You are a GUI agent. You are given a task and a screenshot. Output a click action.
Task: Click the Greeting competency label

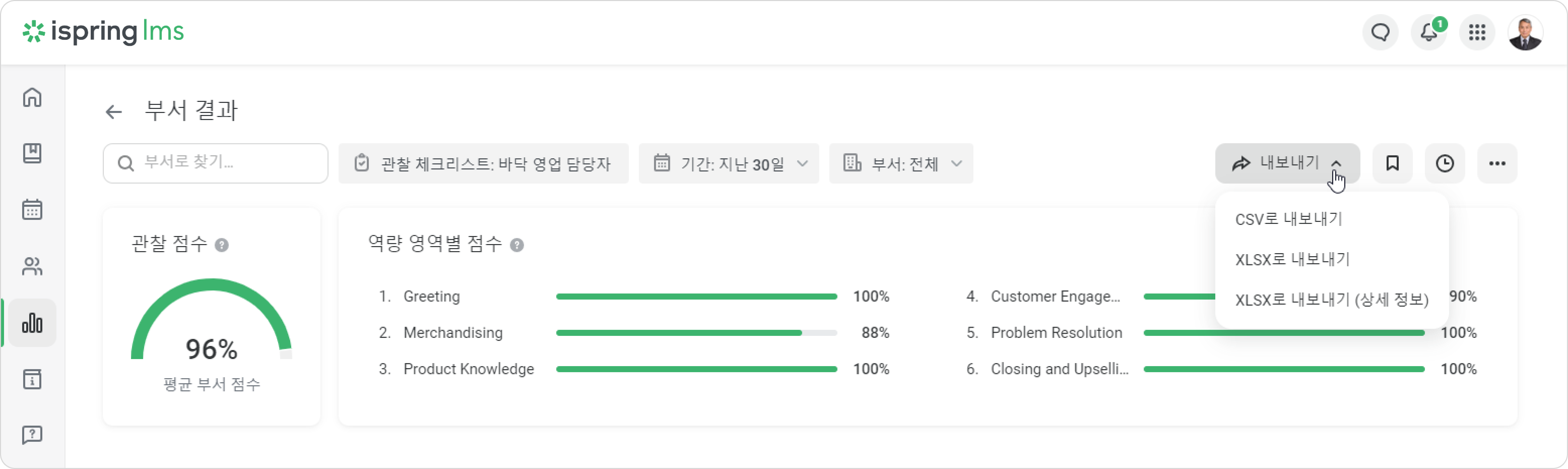point(432,297)
